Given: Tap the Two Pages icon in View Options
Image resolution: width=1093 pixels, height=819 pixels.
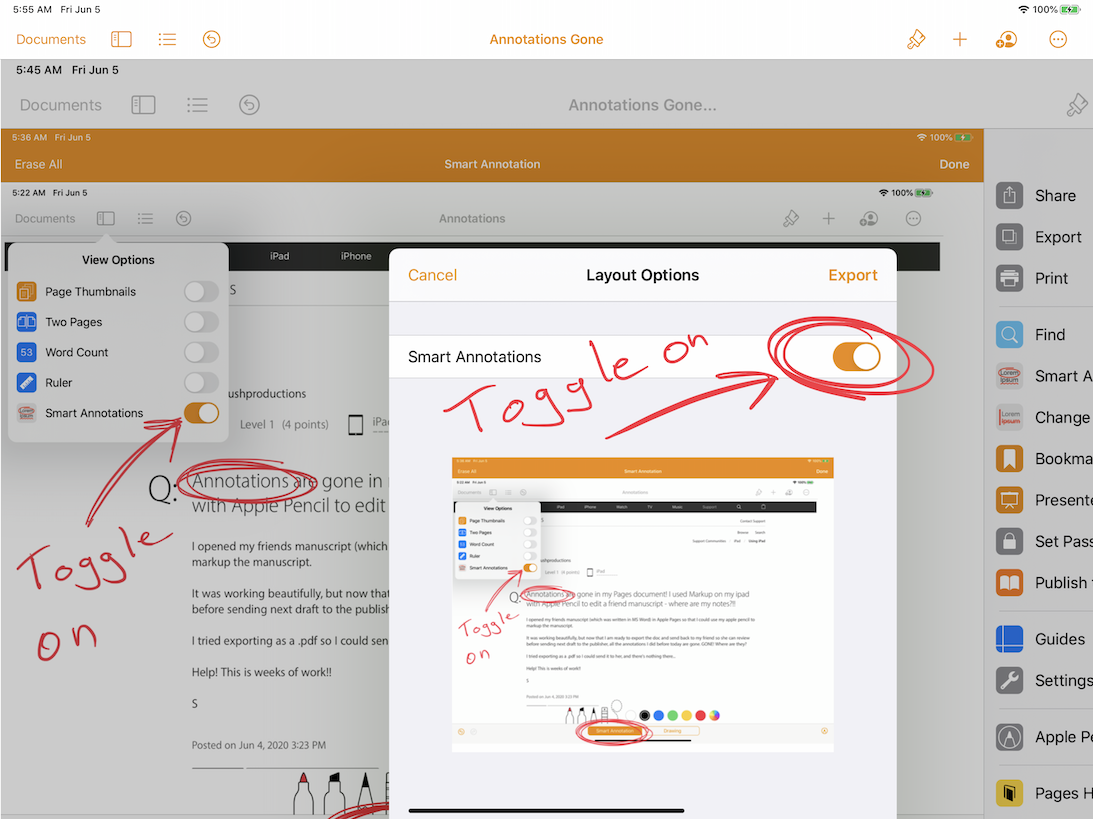Looking at the screenshot, I should (x=26, y=321).
